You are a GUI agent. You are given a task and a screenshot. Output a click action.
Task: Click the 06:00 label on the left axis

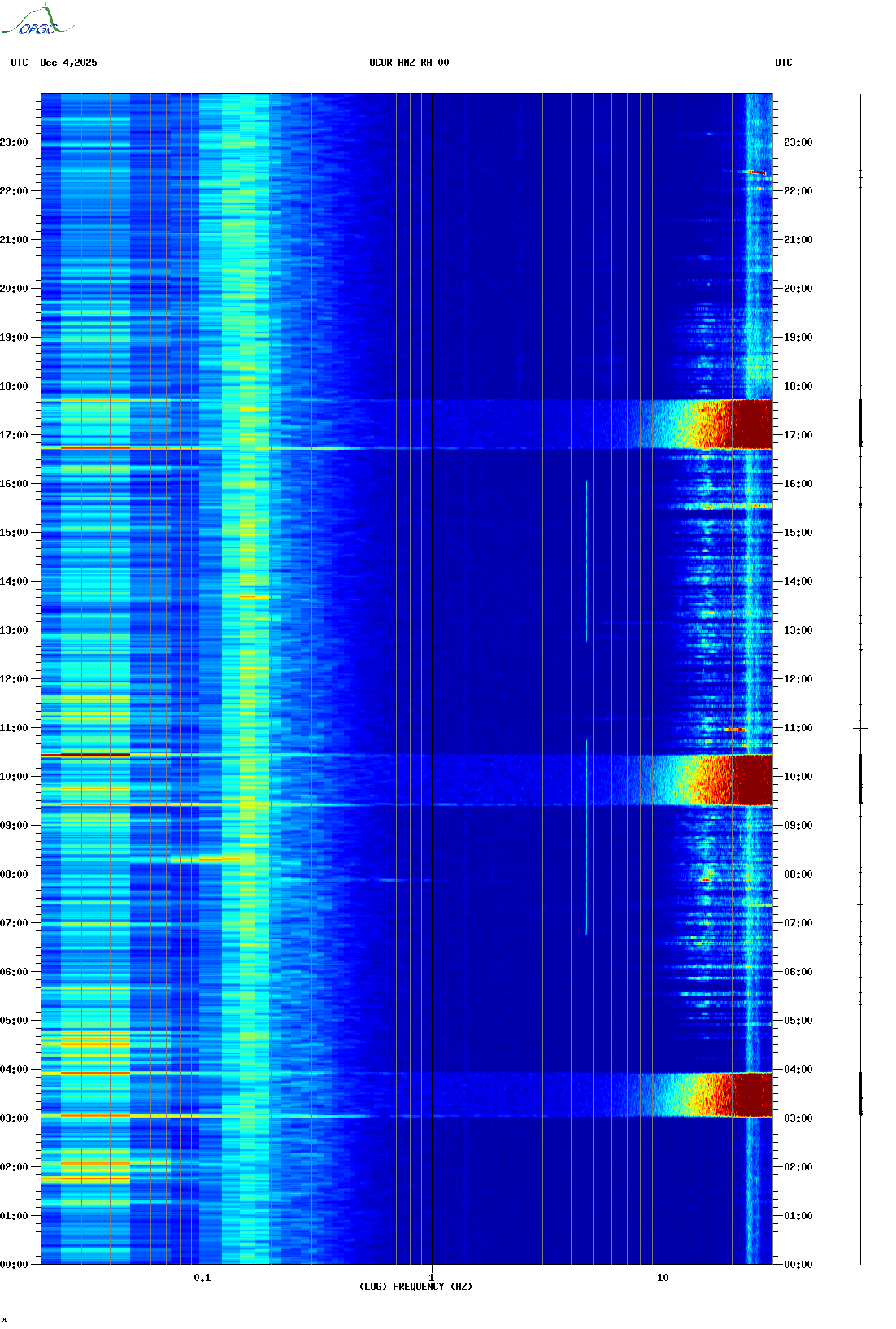pos(14,972)
